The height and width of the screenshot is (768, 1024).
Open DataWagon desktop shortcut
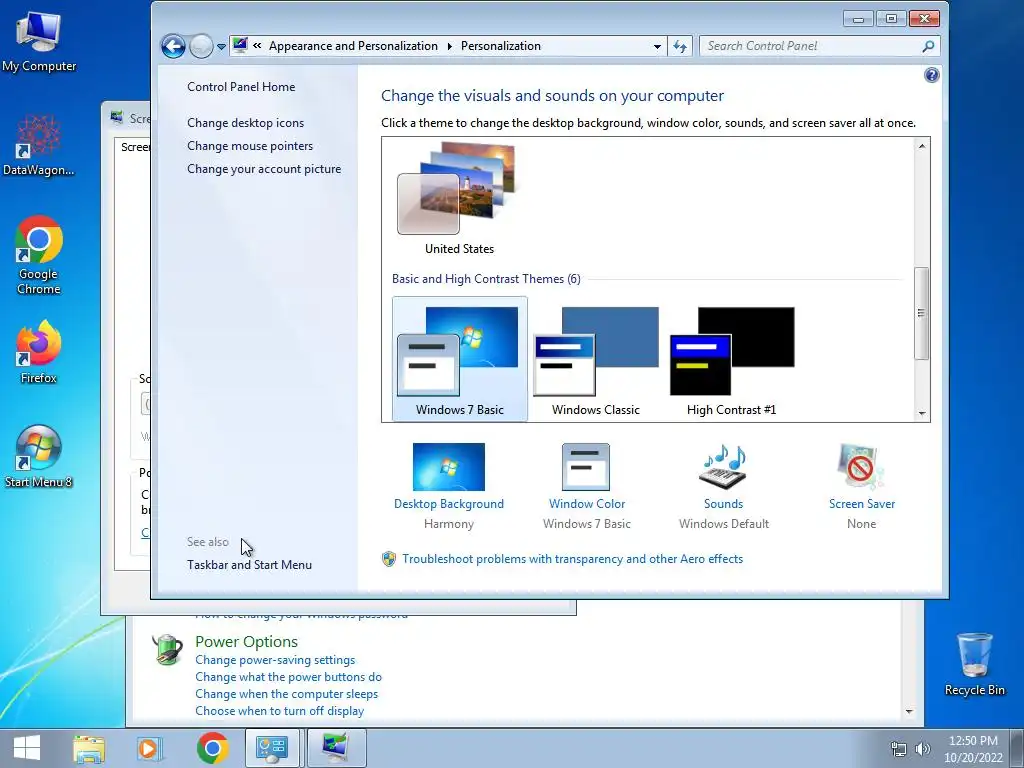39,145
